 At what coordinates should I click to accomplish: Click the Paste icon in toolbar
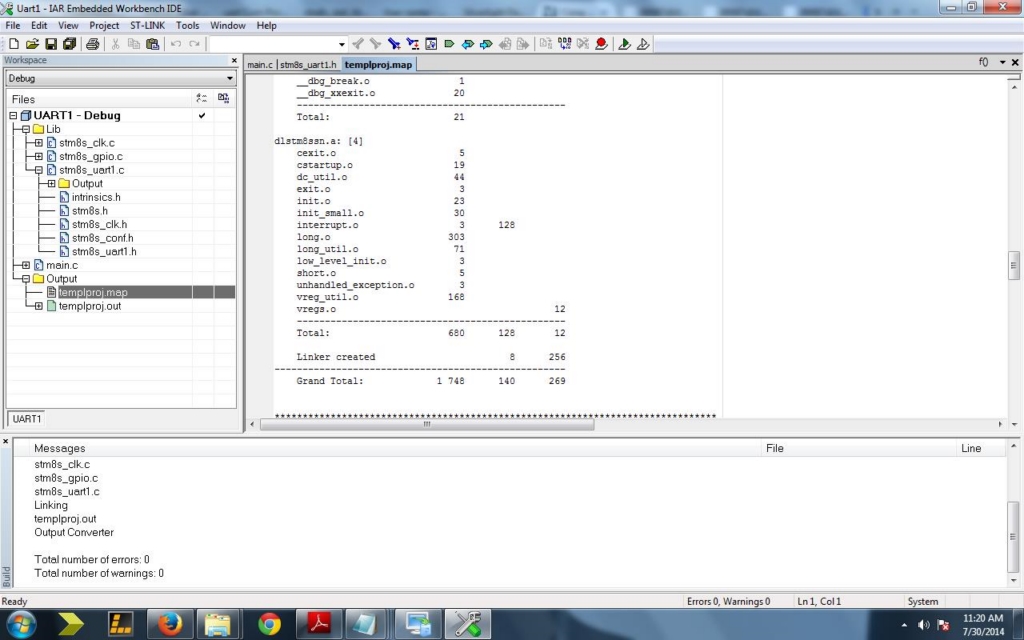click(x=152, y=44)
